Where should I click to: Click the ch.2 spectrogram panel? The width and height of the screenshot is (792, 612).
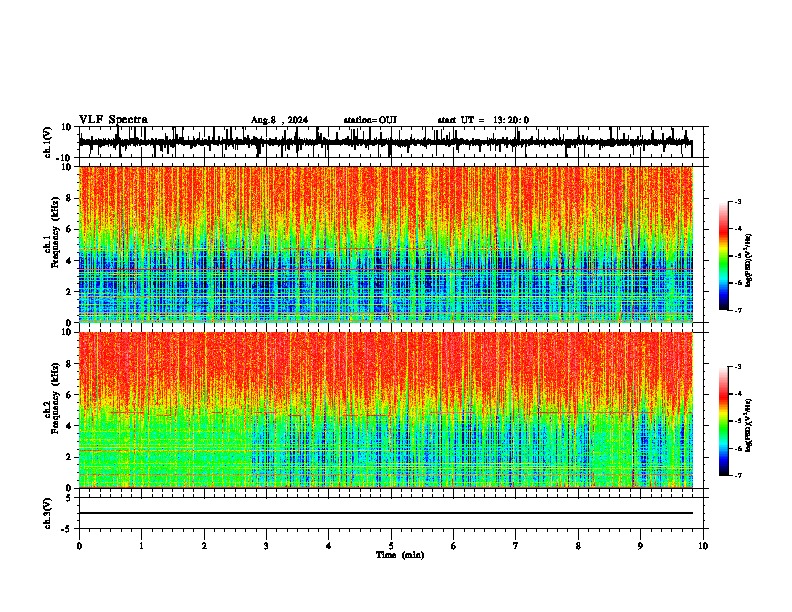tap(386, 410)
